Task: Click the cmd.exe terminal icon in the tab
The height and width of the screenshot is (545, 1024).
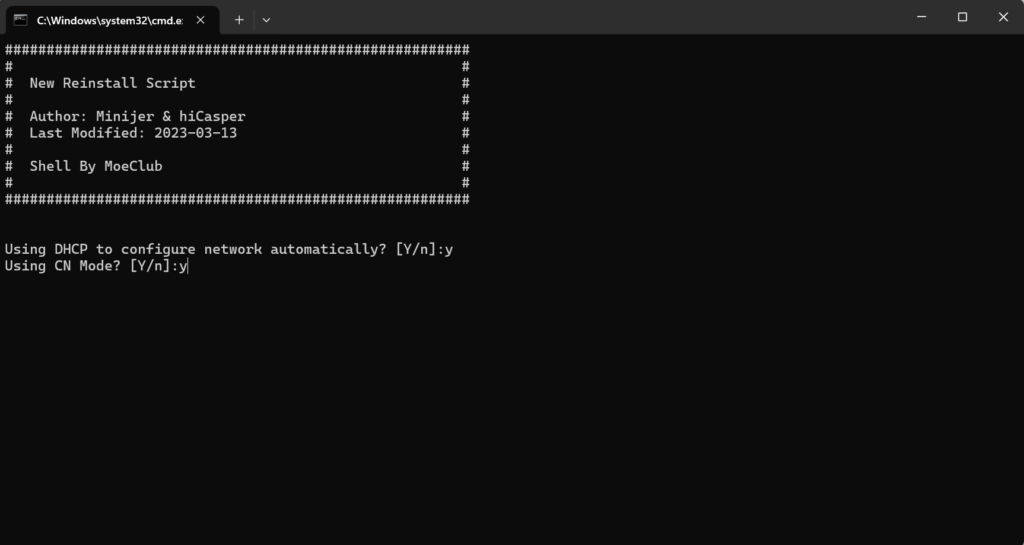Action: 20,20
